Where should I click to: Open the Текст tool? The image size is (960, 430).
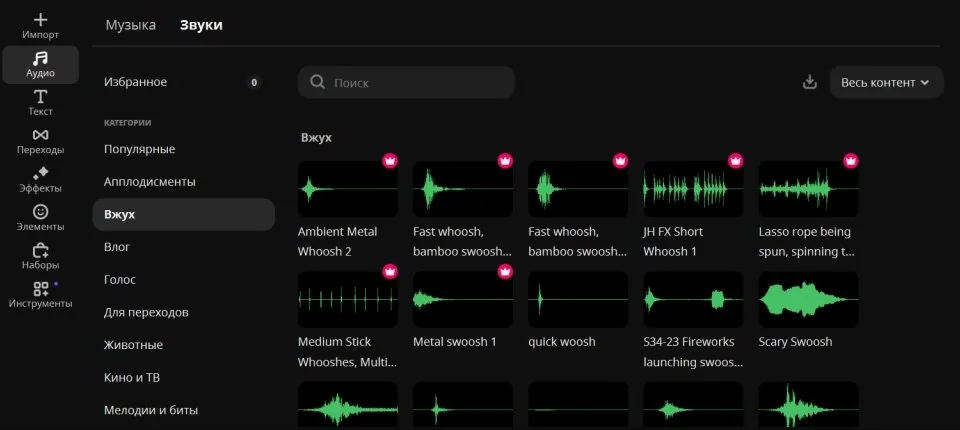pos(40,102)
